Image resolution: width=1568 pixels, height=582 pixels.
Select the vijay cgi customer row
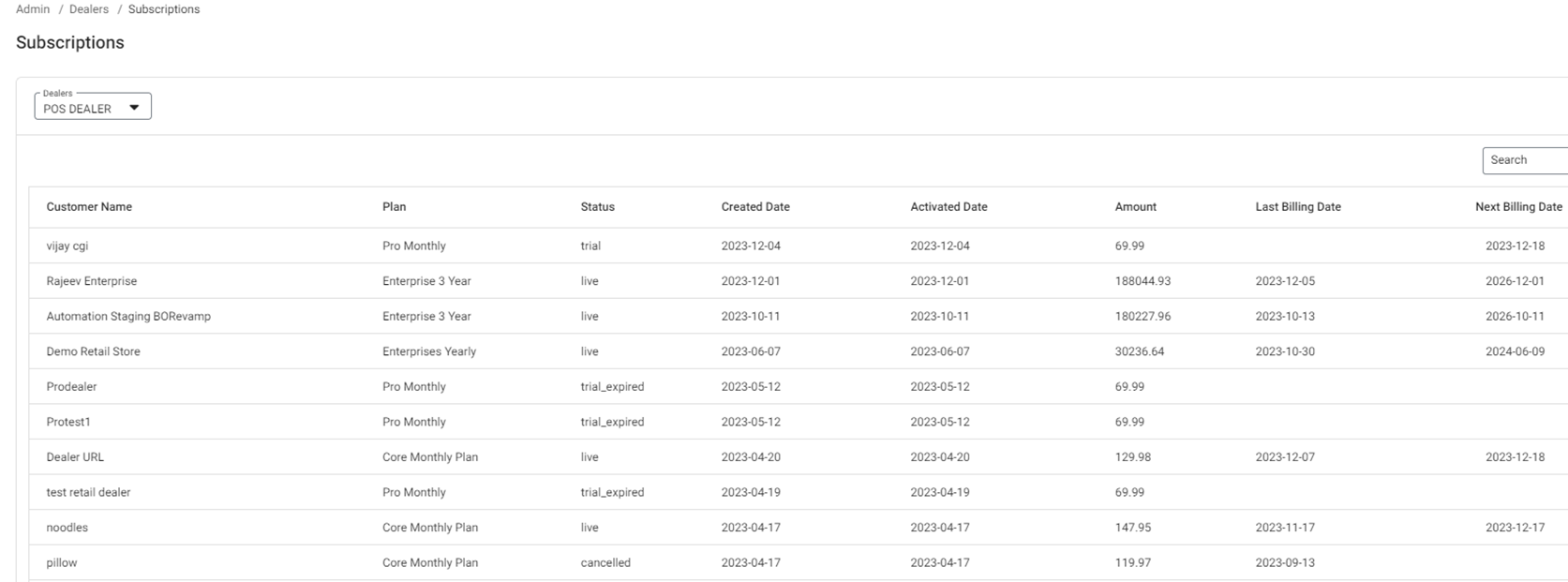pos(67,246)
